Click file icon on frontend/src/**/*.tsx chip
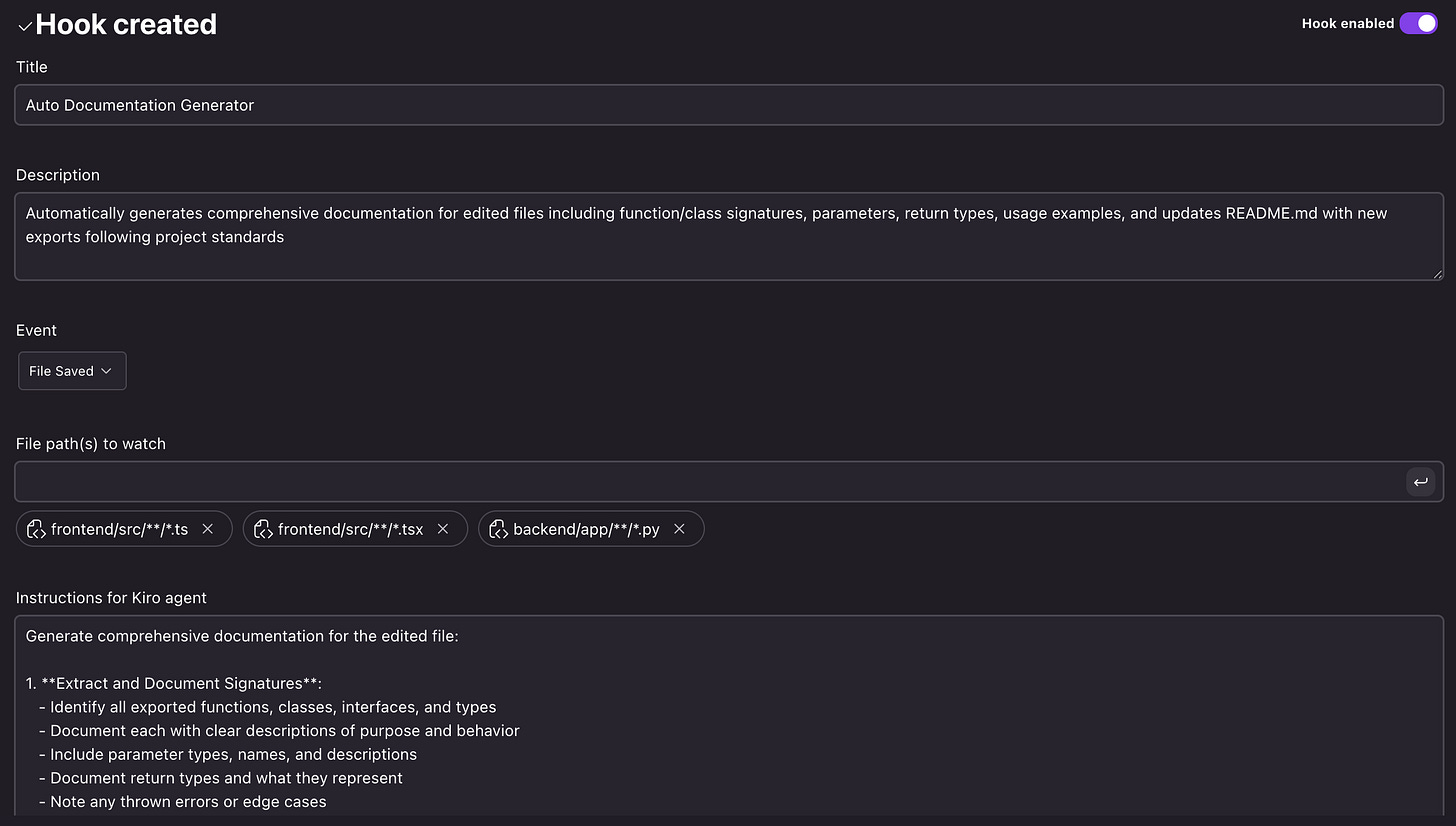The width and height of the screenshot is (1456, 826). point(263,529)
